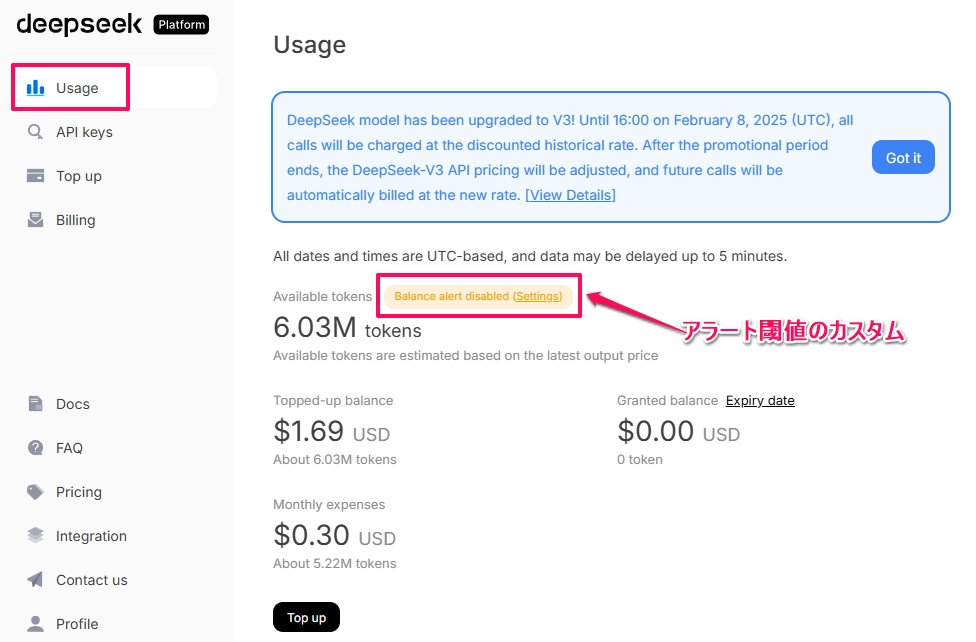The image size is (976, 642).
Task: Click the Integration layers icon
Action: tap(35, 536)
